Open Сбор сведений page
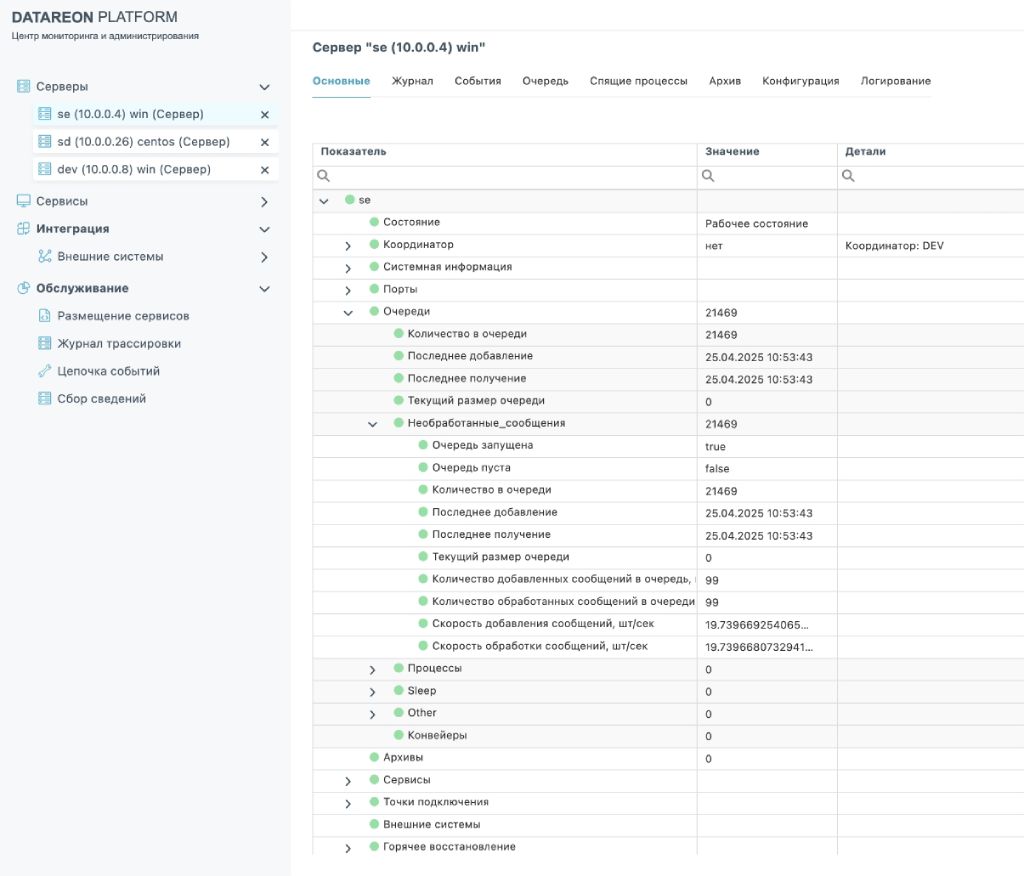 [101, 398]
